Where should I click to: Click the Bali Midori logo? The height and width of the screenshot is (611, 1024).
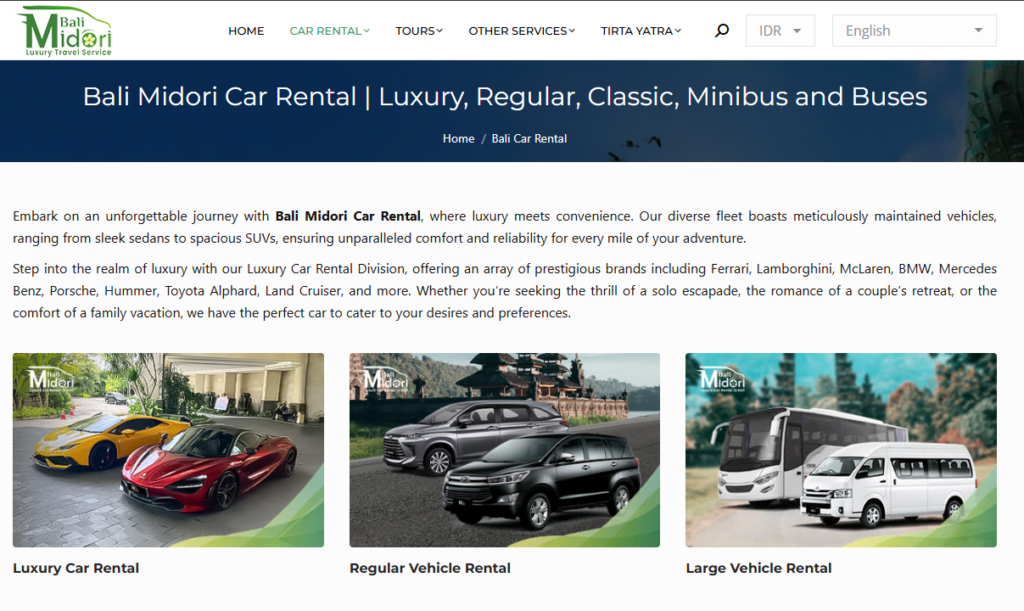65,31
